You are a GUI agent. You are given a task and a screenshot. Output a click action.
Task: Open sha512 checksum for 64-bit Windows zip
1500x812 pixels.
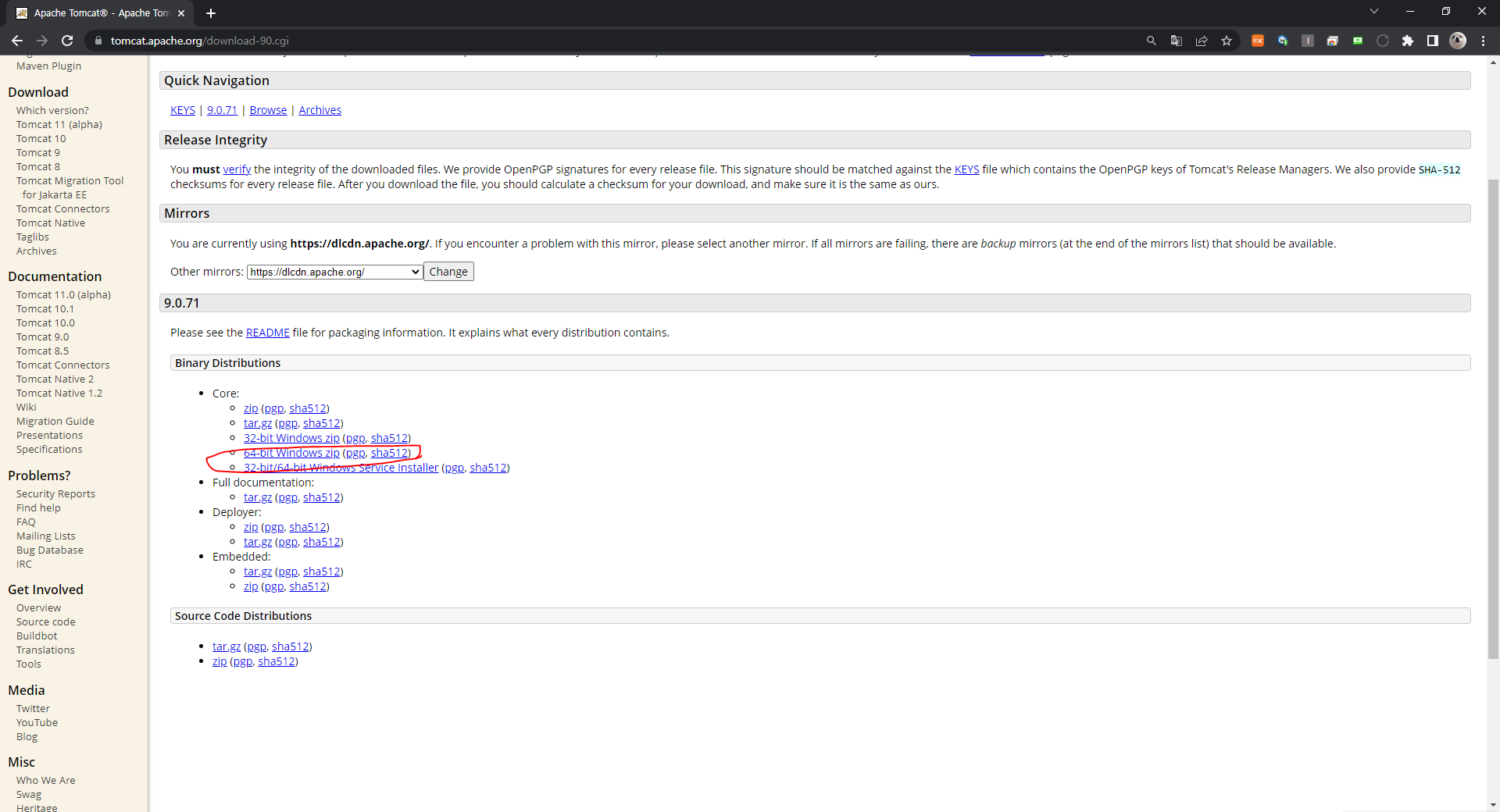pos(389,453)
